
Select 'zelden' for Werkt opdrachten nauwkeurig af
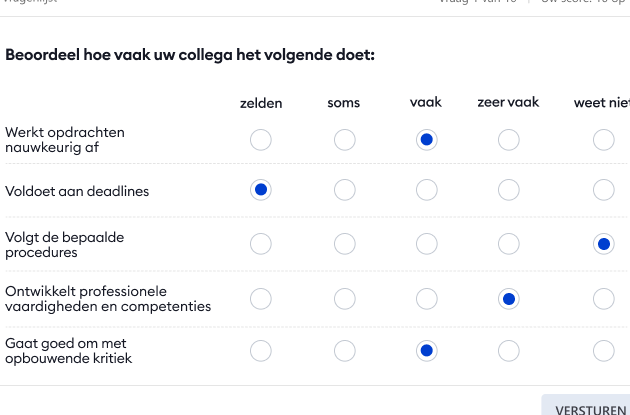(261, 140)
